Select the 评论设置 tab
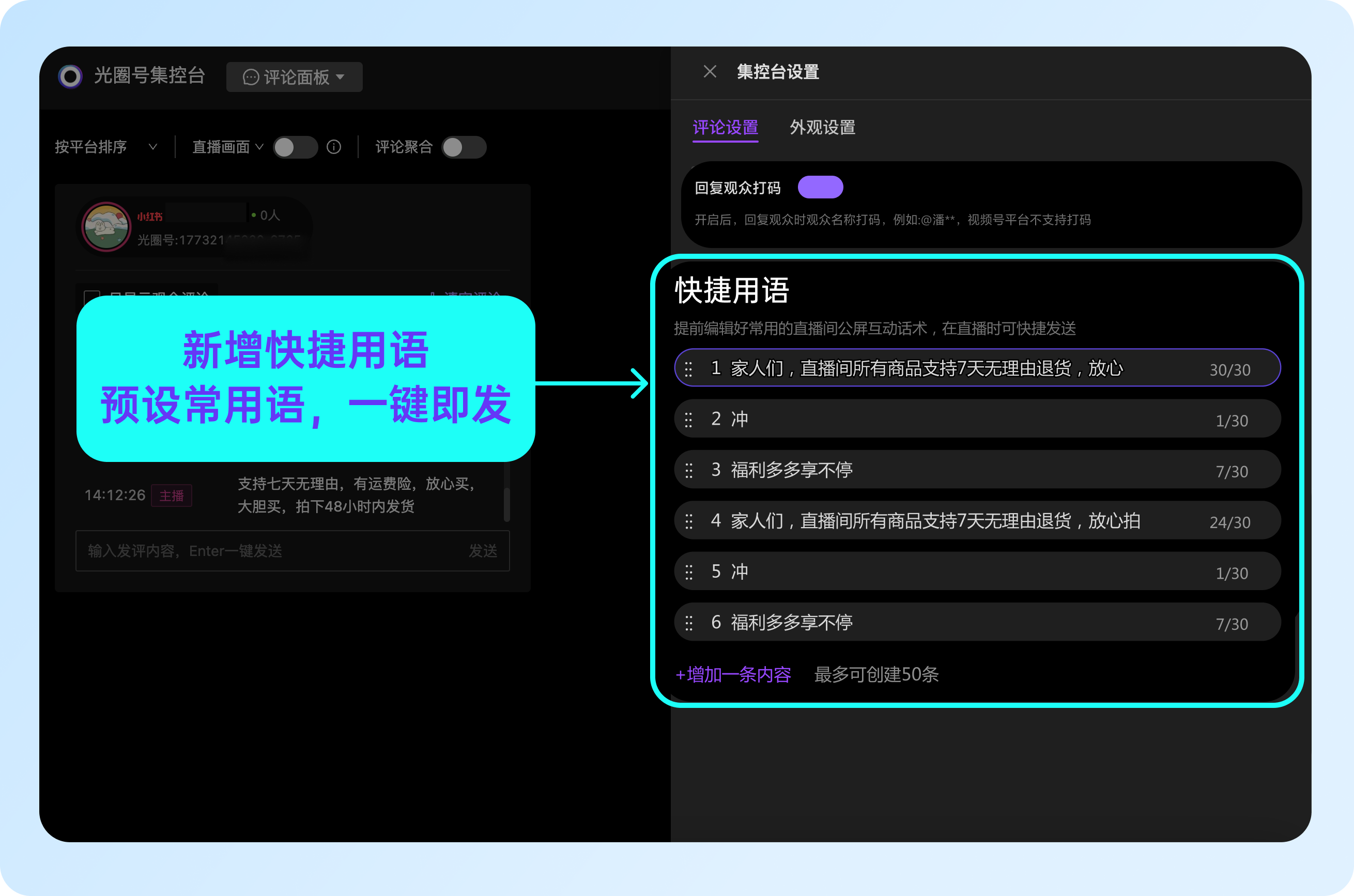Image resolution: width=1354 pixels, height=896 pixels. (725, 128)
